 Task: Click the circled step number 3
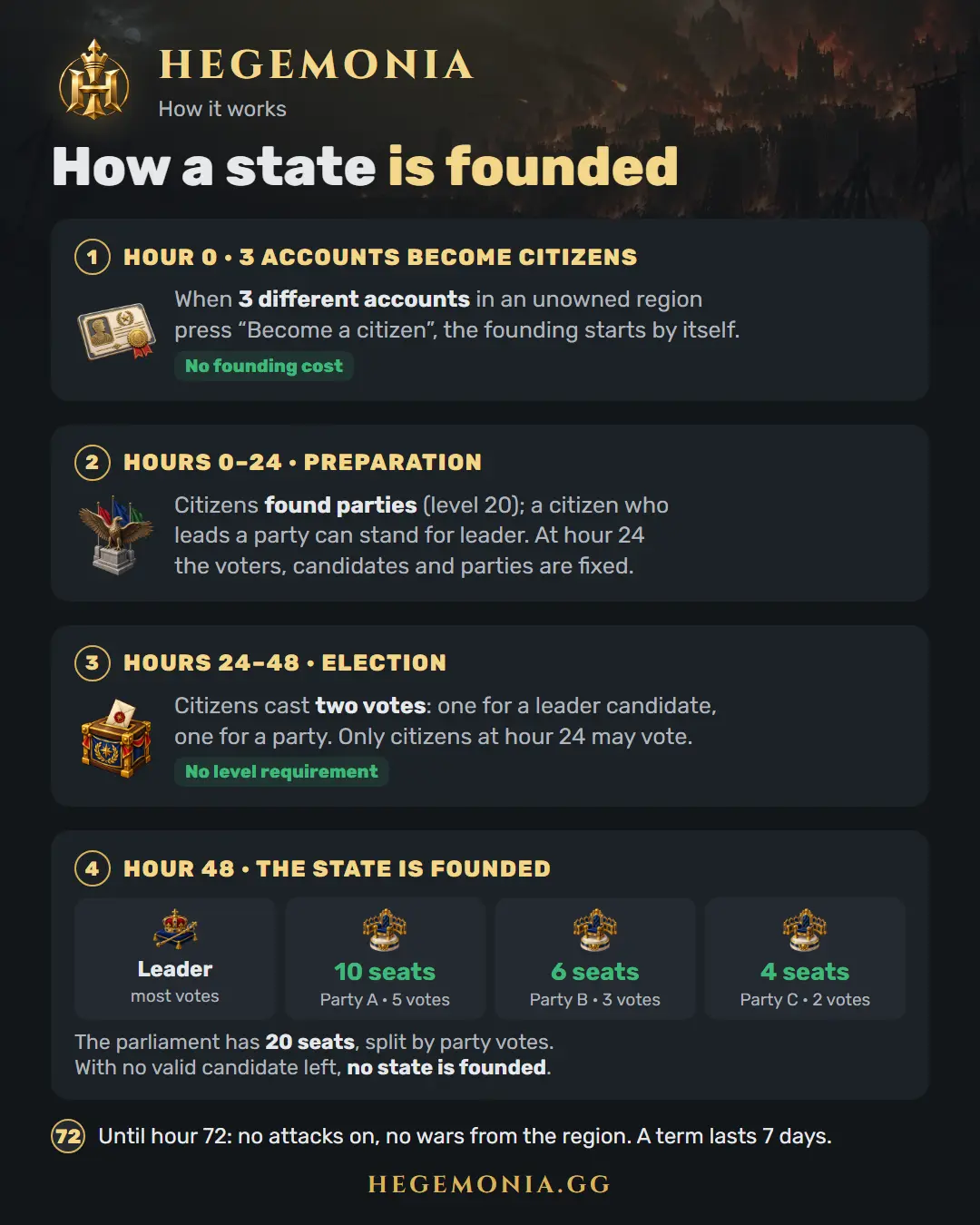[x=93, y=663]
